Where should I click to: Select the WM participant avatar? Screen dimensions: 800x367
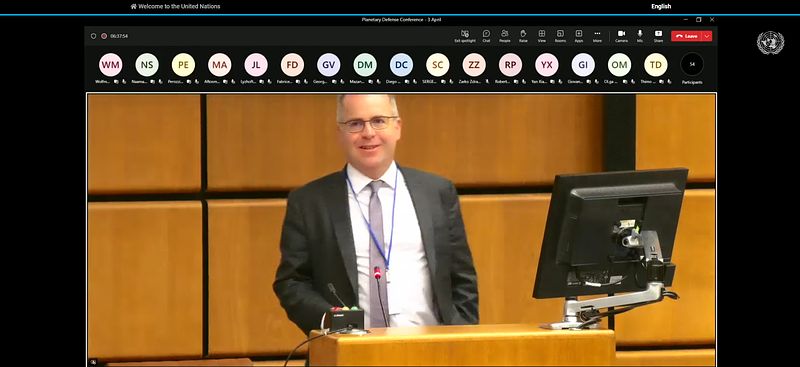point(111,65)
